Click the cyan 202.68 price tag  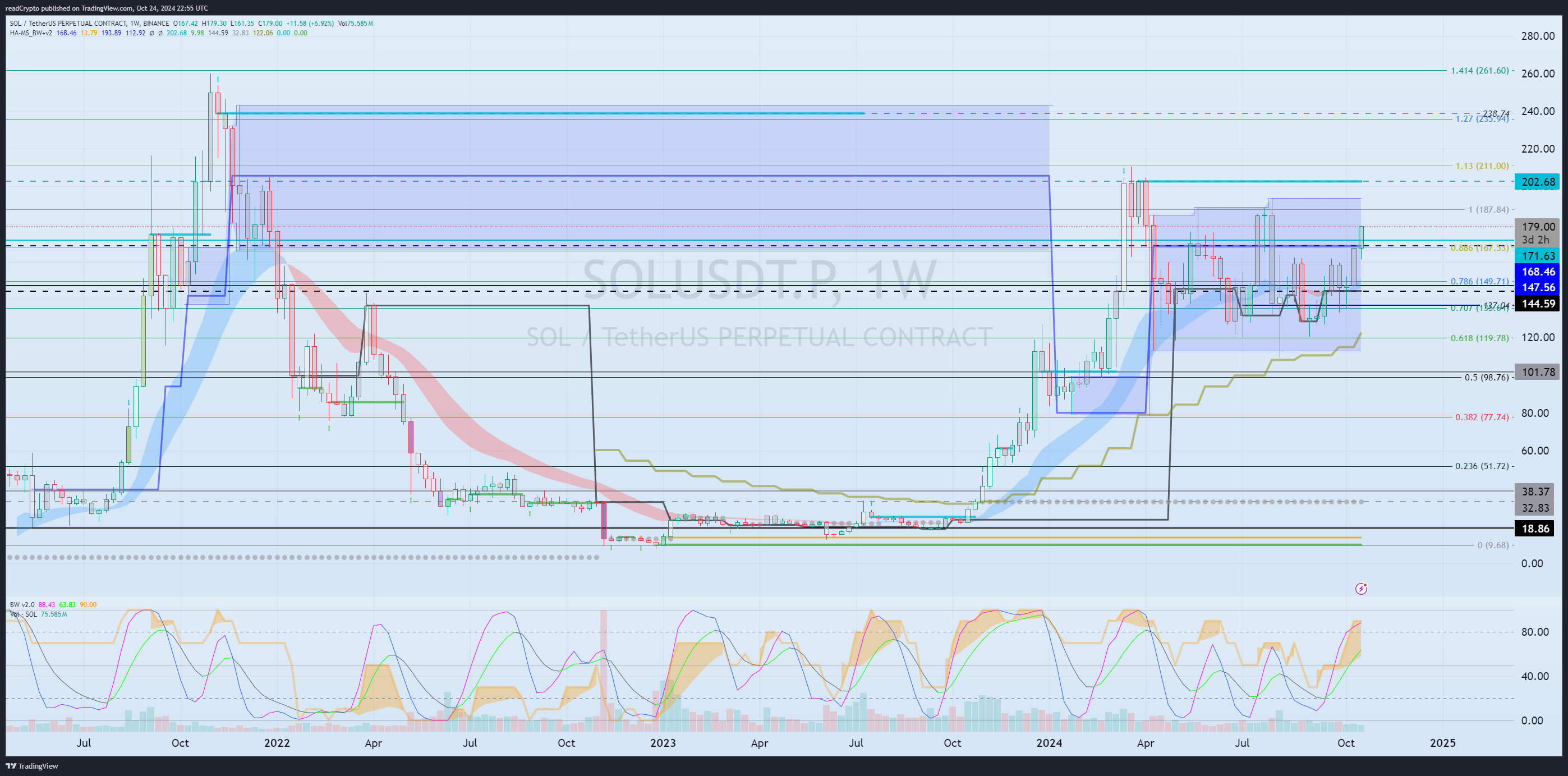[1538, 182]
